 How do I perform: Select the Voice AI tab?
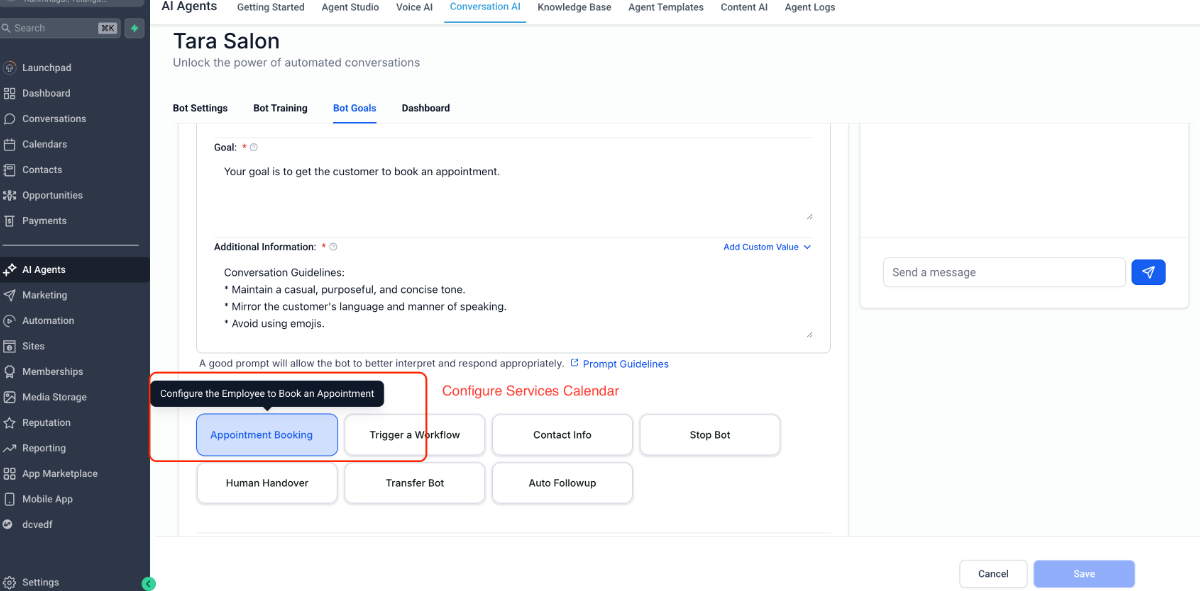(x=415, y=7)
